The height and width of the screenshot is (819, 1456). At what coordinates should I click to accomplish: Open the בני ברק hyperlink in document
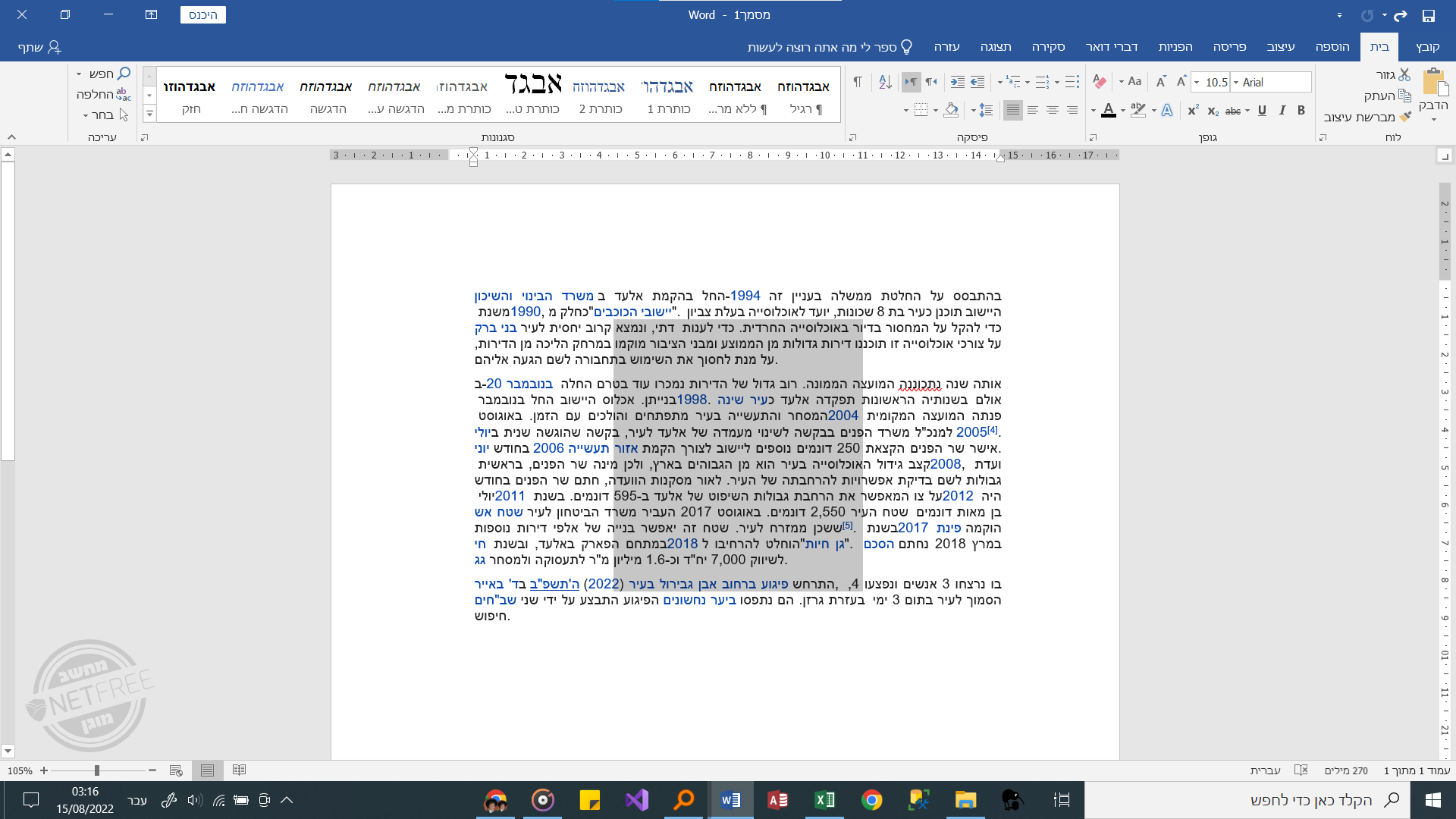pos(495,328)
